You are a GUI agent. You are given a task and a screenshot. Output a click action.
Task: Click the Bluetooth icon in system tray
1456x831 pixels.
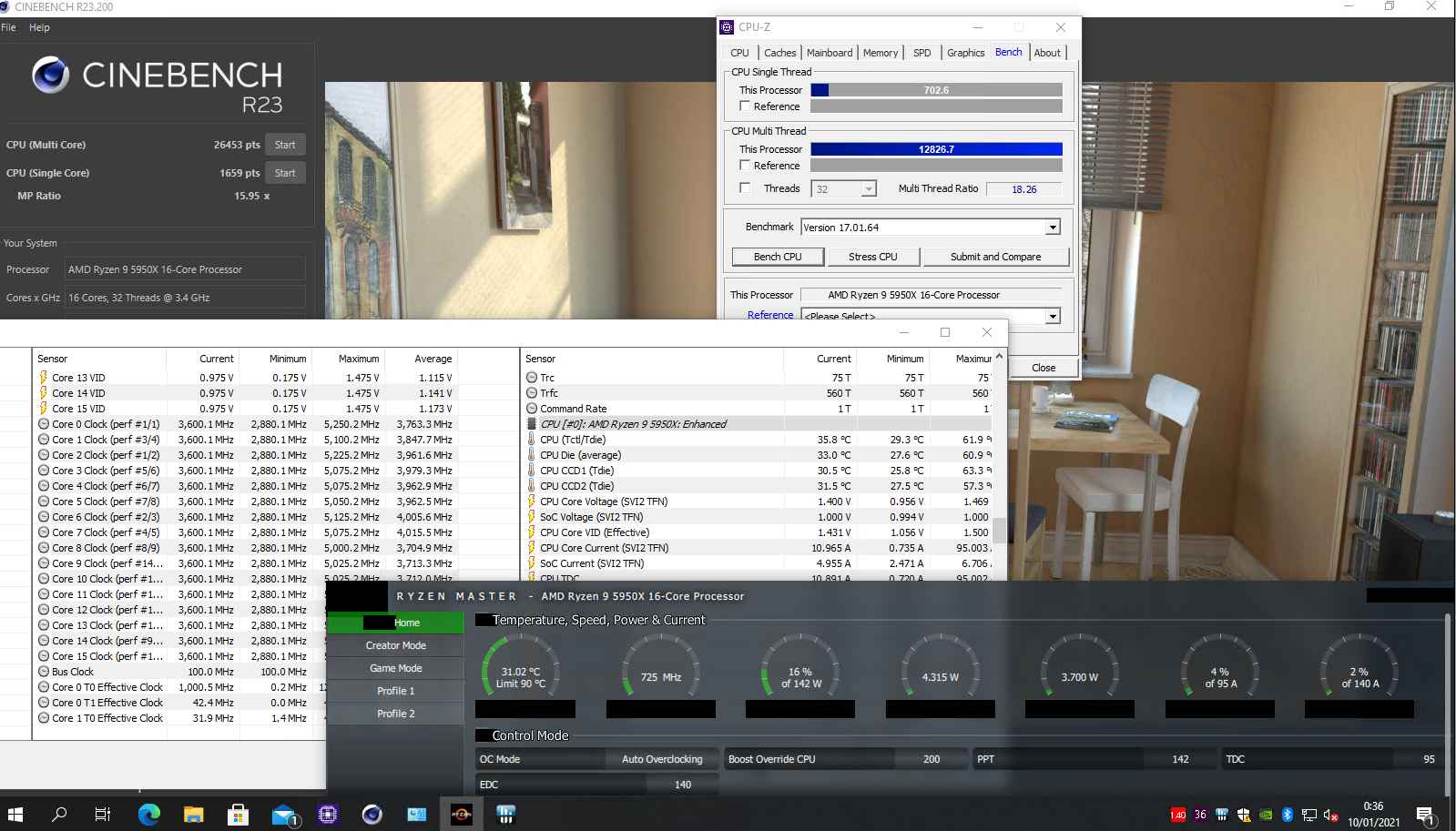pyautogui.click(x=1288, y=815)
